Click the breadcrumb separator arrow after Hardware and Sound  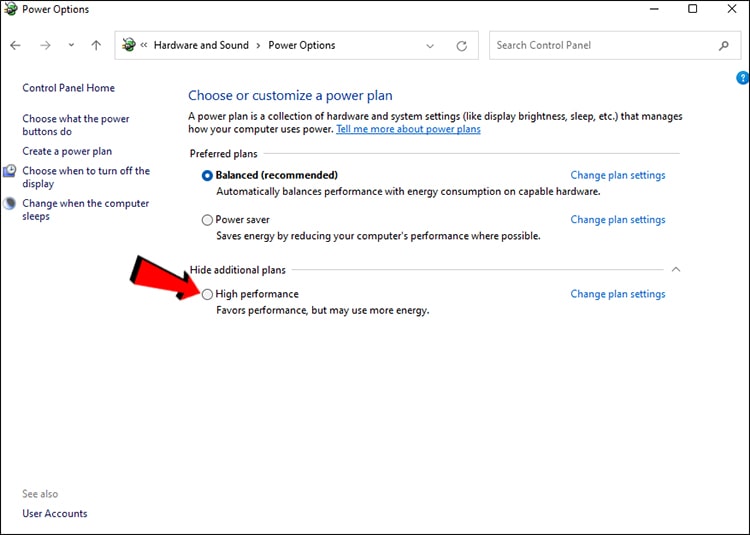pyautogui.click(x=258, y=45)
